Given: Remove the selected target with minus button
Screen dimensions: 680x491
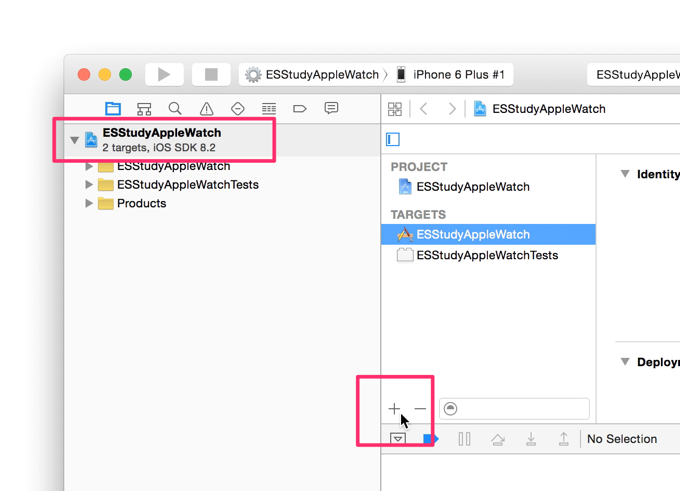Looking at the screenshot, I should (x=420, y=409).
